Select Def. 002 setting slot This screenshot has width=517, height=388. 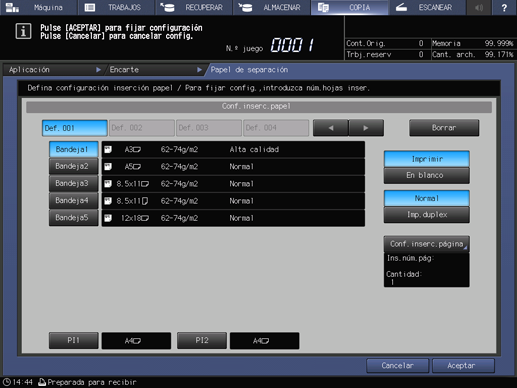[142, 128]
